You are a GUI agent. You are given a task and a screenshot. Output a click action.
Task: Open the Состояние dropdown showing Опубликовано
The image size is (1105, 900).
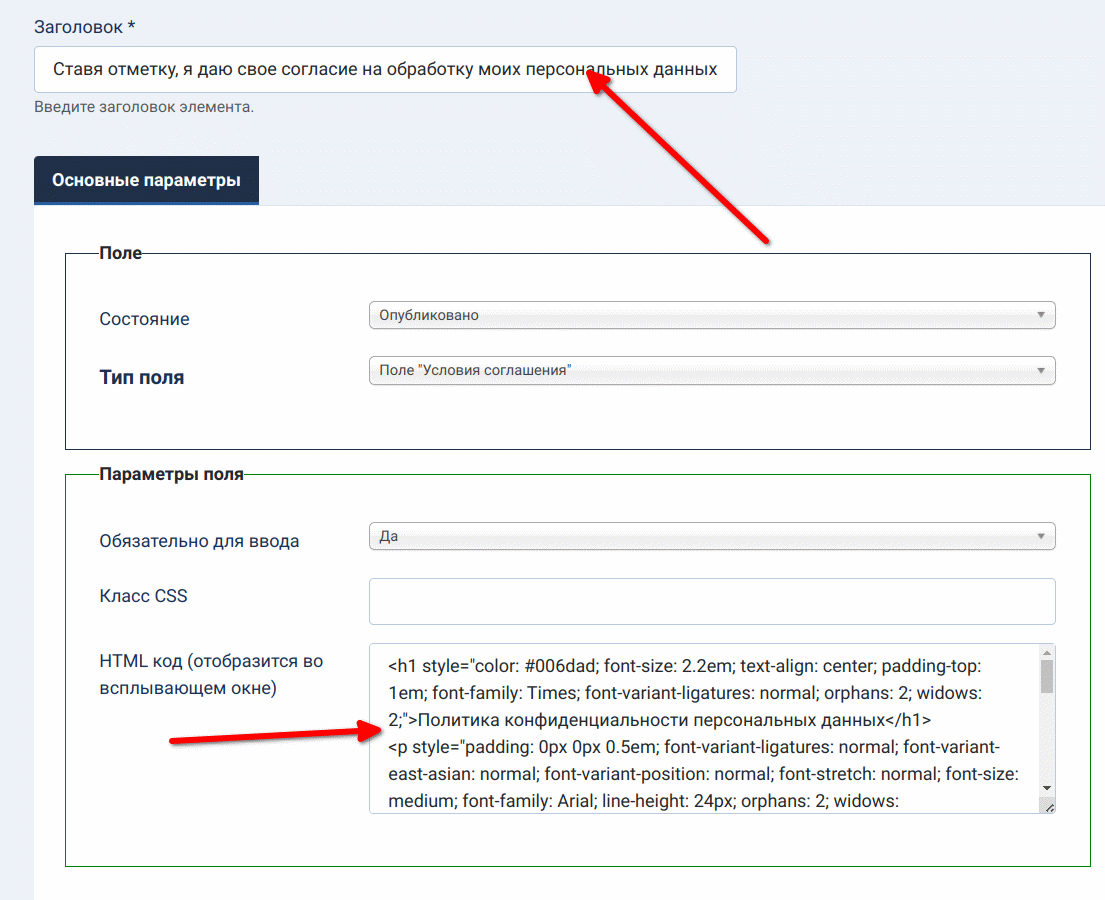[700, 315]
